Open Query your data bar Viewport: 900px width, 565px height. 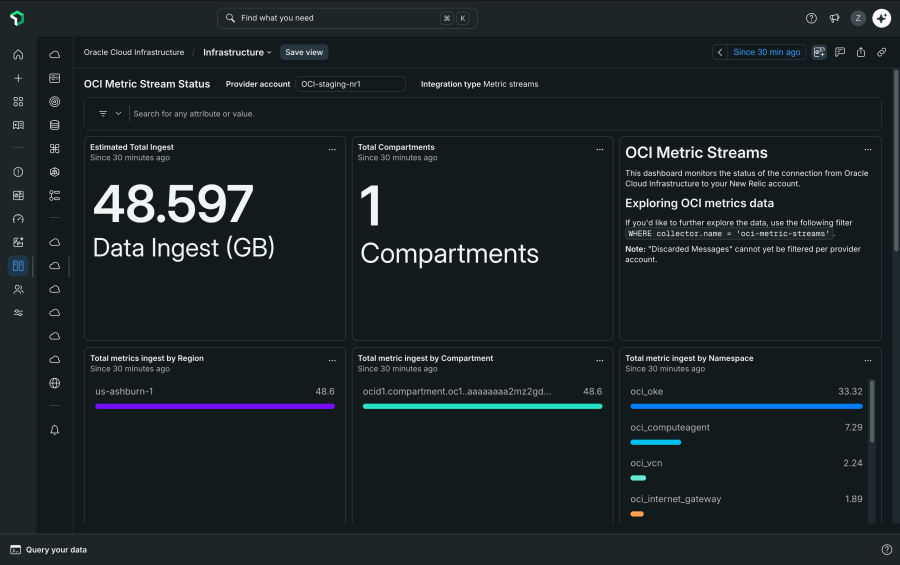(x=48, y=549)
